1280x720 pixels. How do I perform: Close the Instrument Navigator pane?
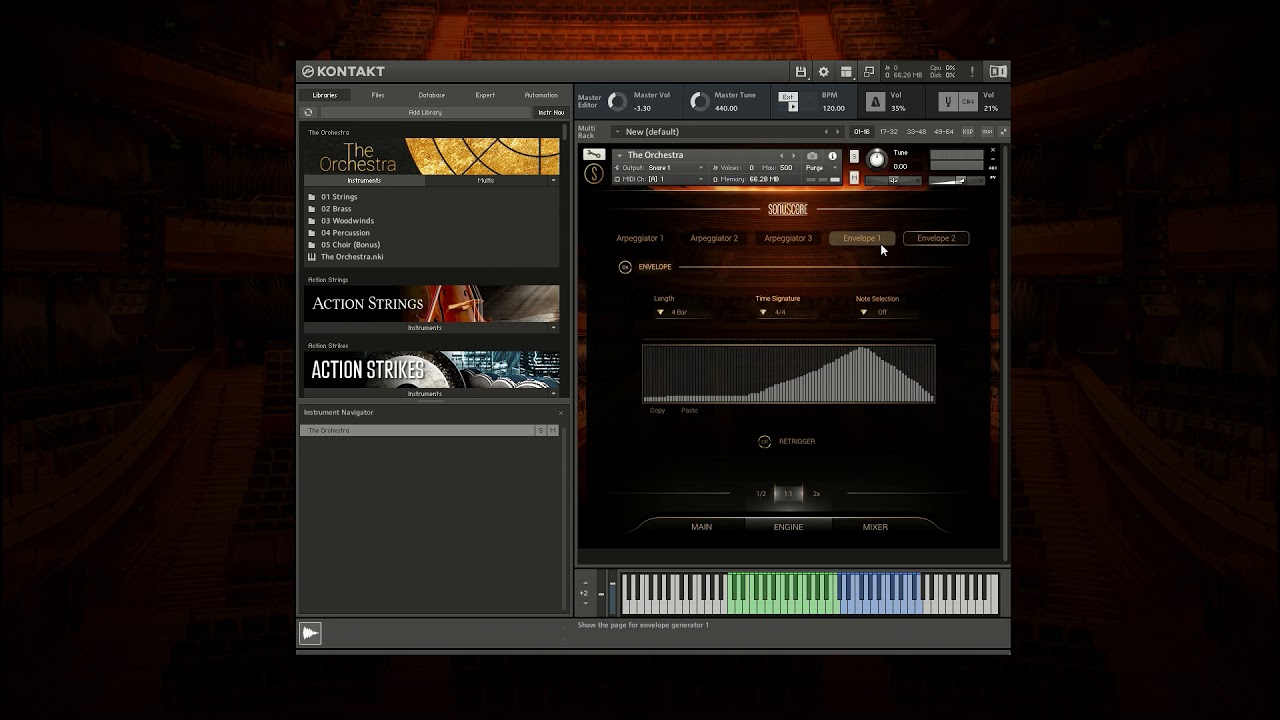click(560, 413)
